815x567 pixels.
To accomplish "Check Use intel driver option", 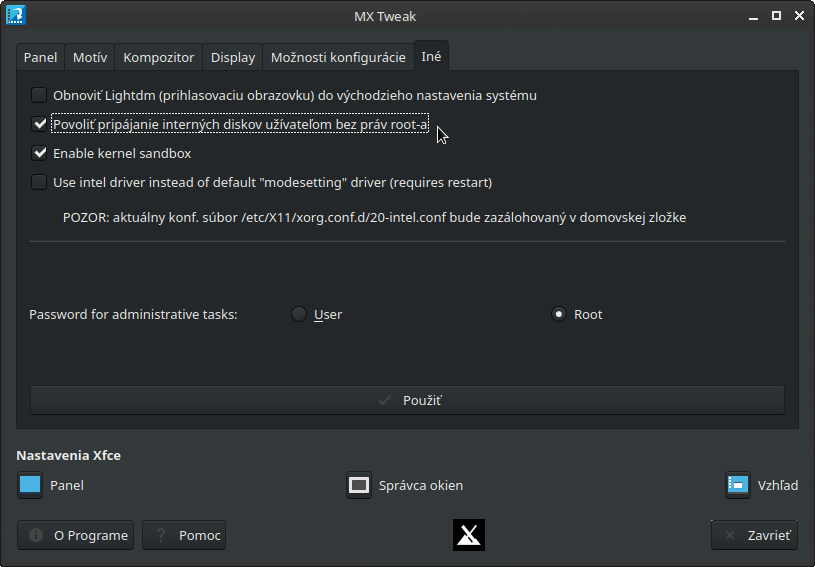I will (x=39, y=183).
